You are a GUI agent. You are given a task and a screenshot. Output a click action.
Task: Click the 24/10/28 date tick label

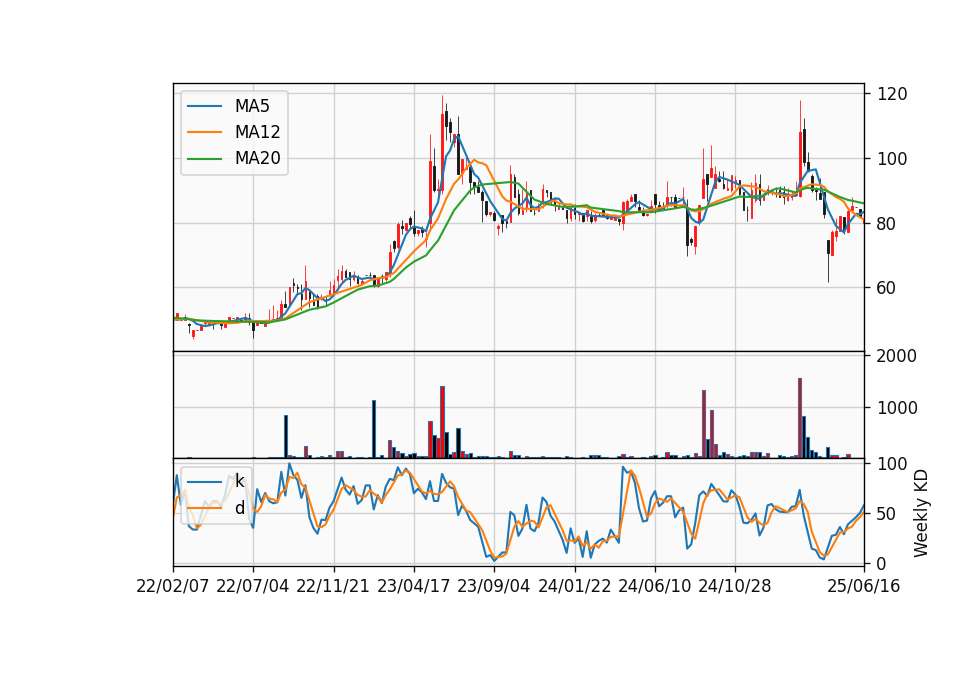[735, 586]
